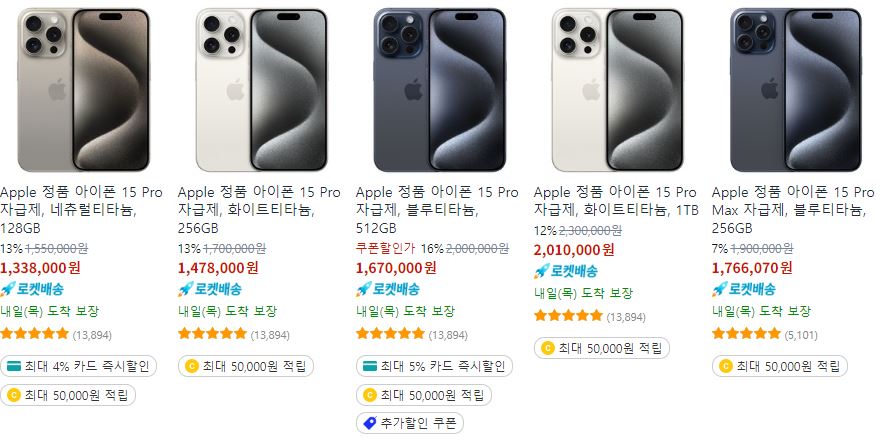Click the coupon tag icon in 추가할인 쿠폰
The image size is (885, 445).
pos(370,423)
